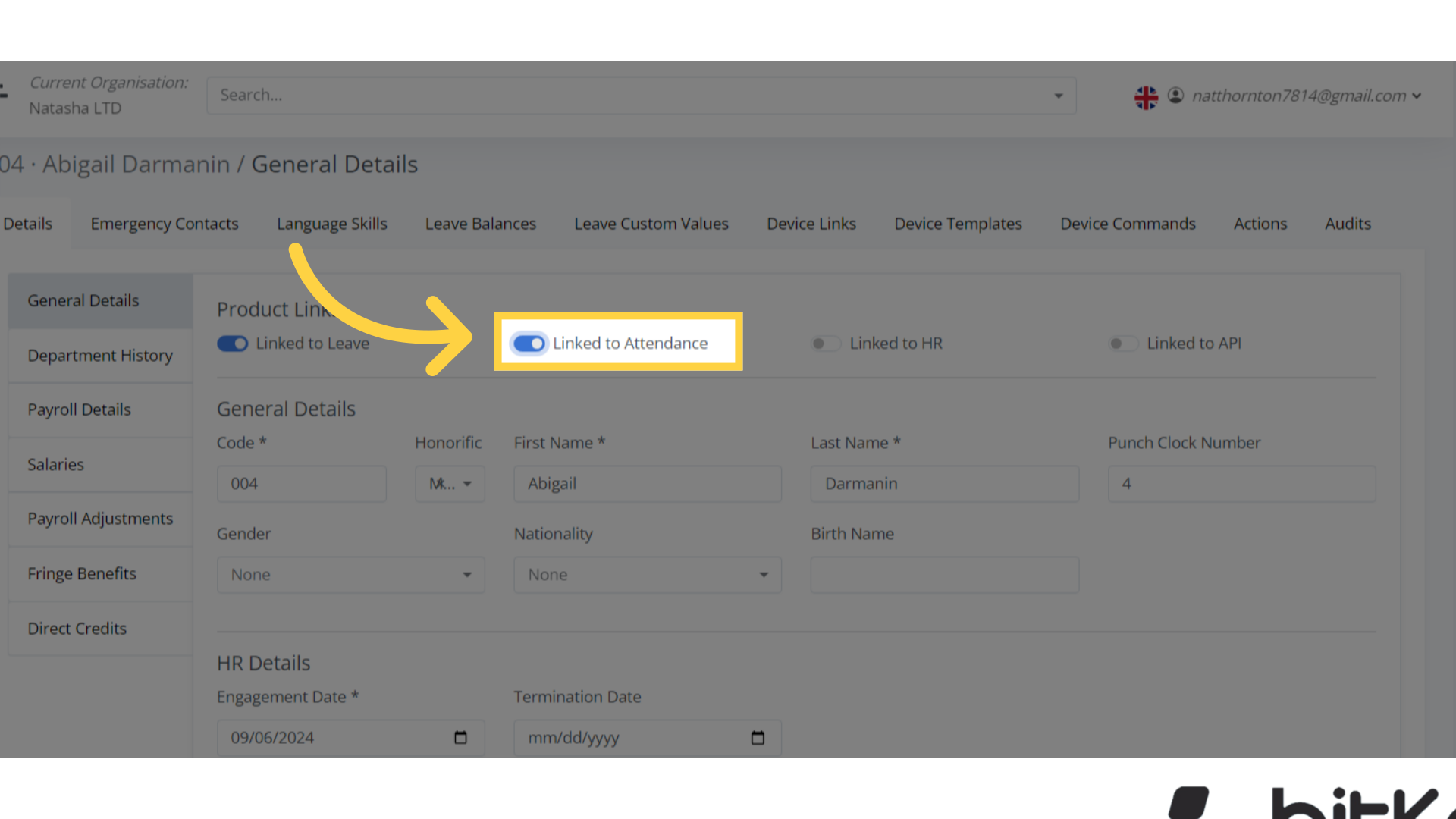The width and height of the screenshot is (1456, 819).
Task: Open the Engagement Date calendar picker
Action: tap(460, 736)
